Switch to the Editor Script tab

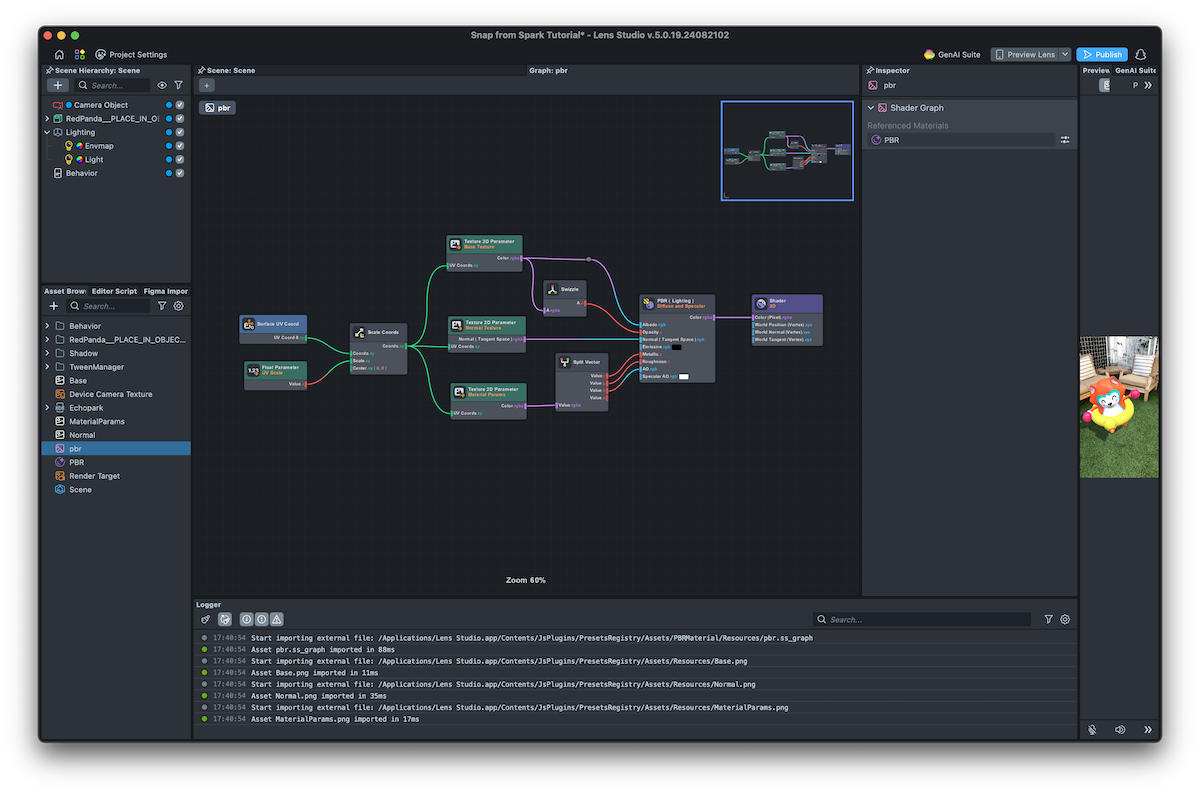tap(114, 291)
